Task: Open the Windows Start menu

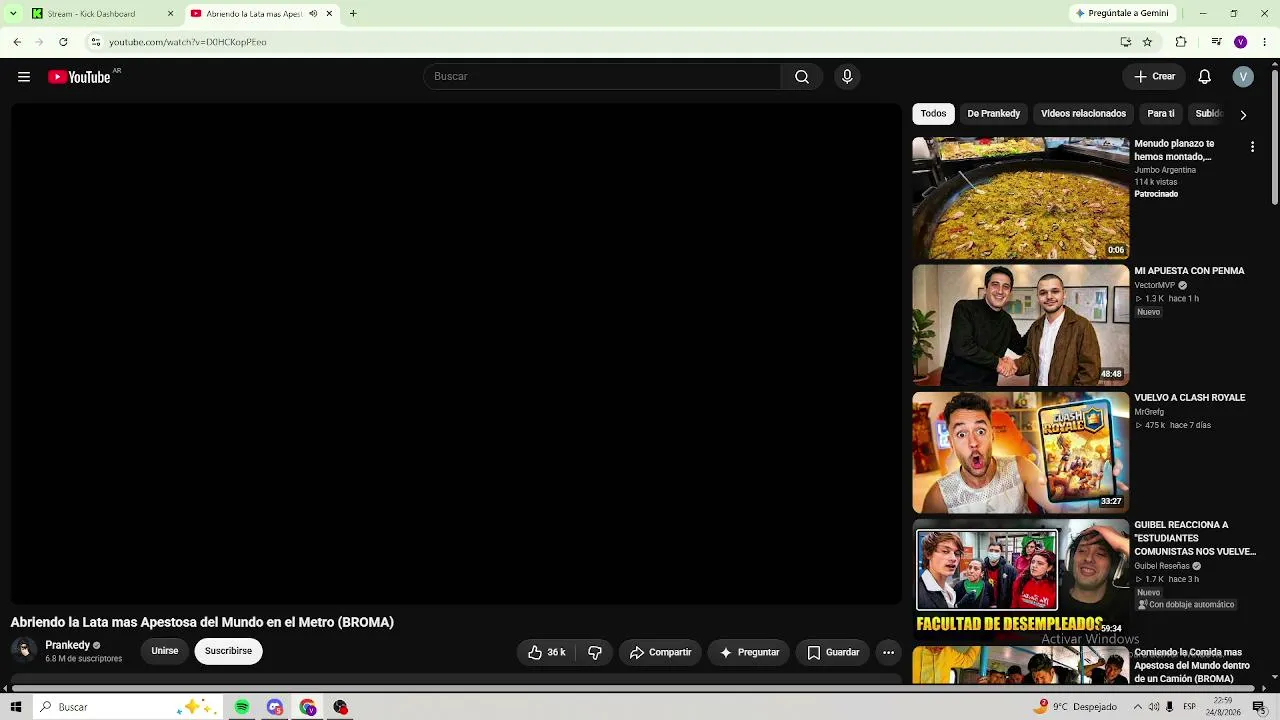Action: (15, 707)
